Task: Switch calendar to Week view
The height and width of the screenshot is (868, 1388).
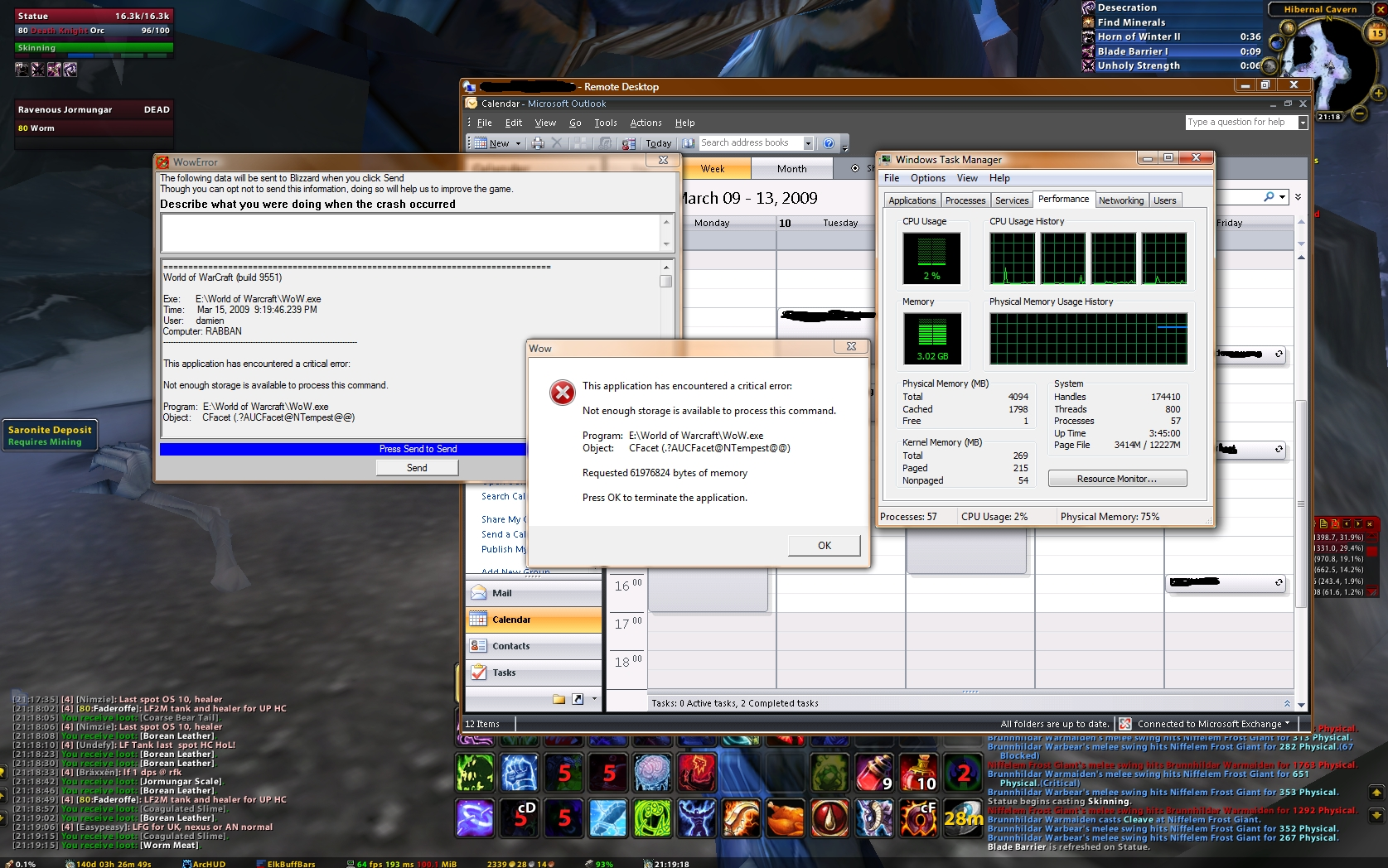Action: click(713, 169)
